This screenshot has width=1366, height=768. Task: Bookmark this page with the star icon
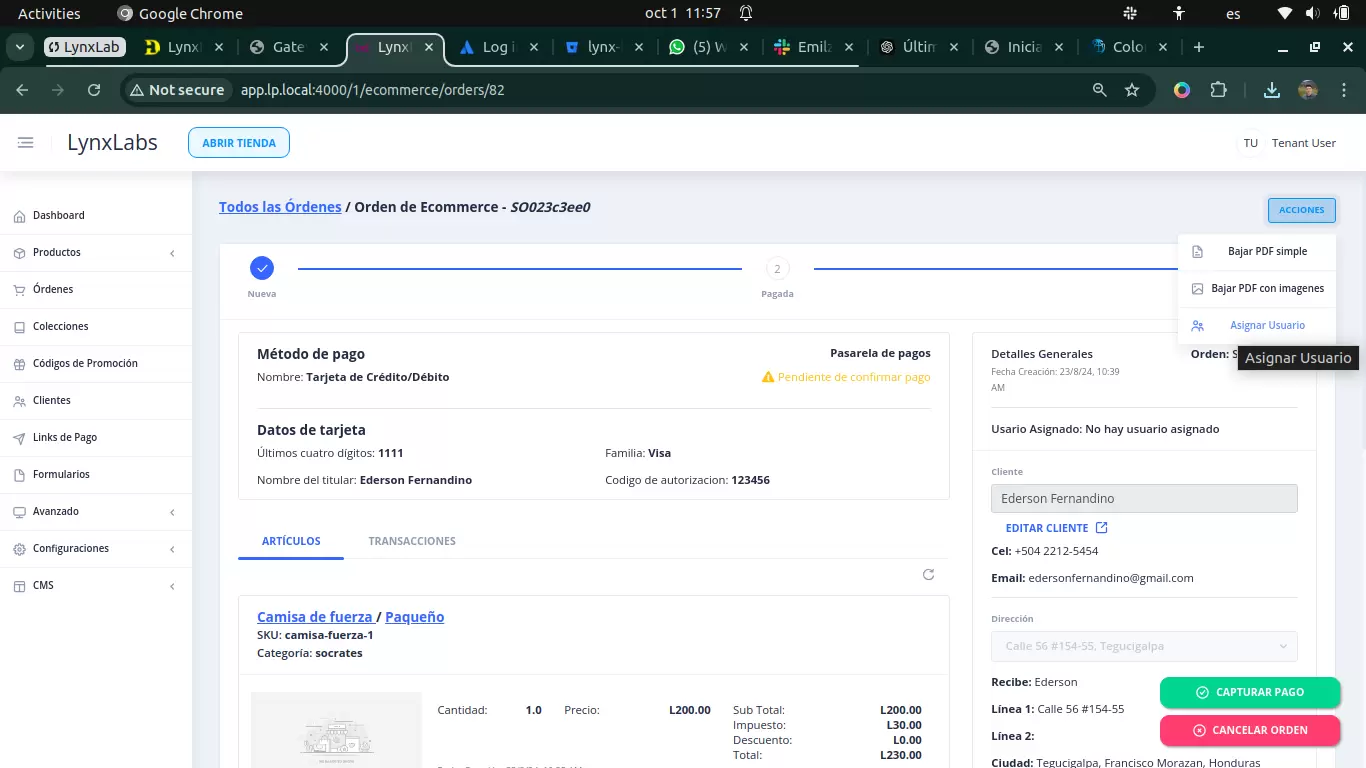pos(1132,90)
